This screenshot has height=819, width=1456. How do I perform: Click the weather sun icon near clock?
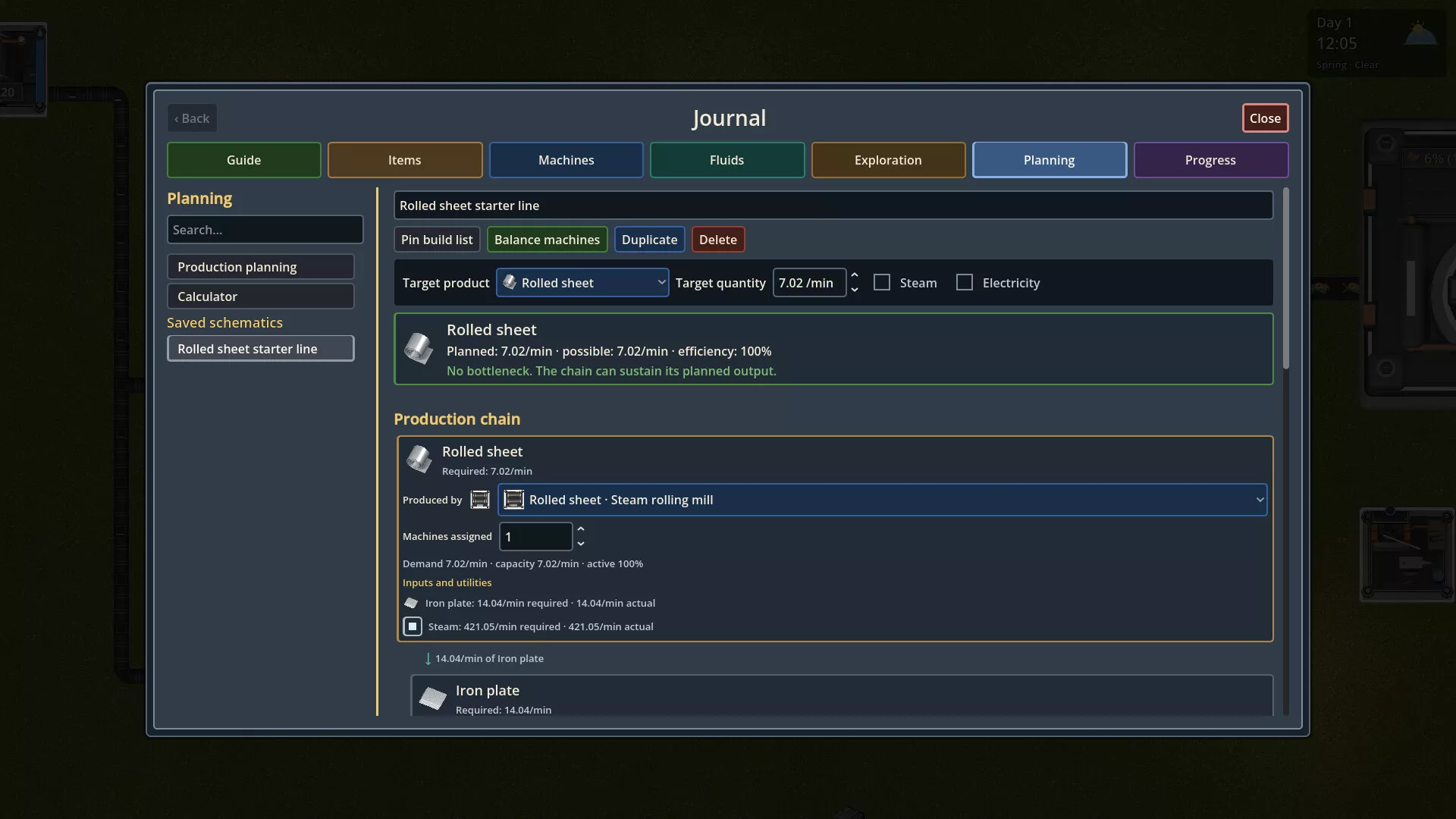[x=1420, y=35]
